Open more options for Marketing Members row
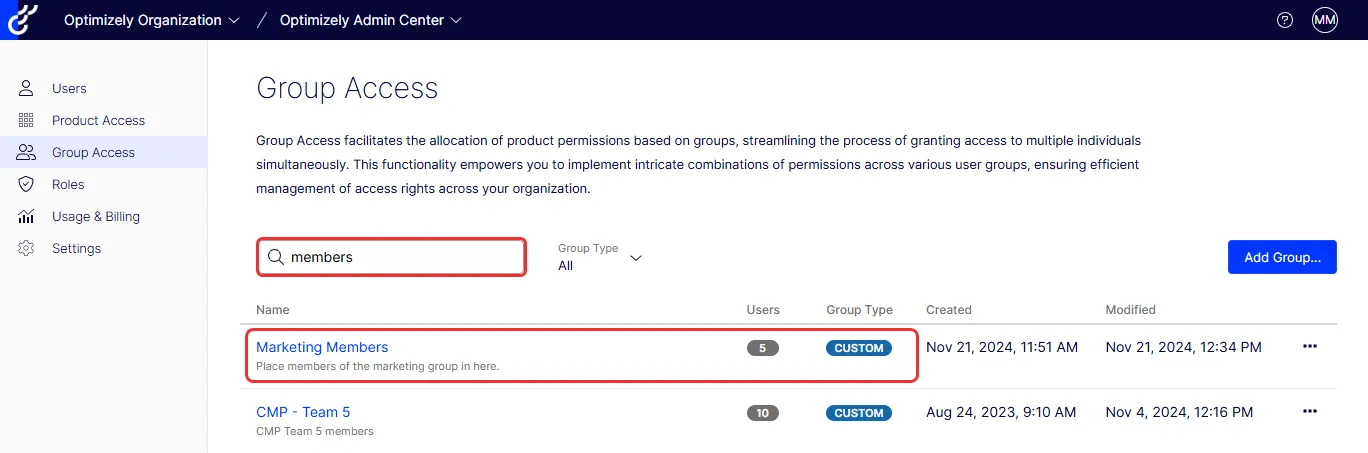 click(x=1310, y=347)
